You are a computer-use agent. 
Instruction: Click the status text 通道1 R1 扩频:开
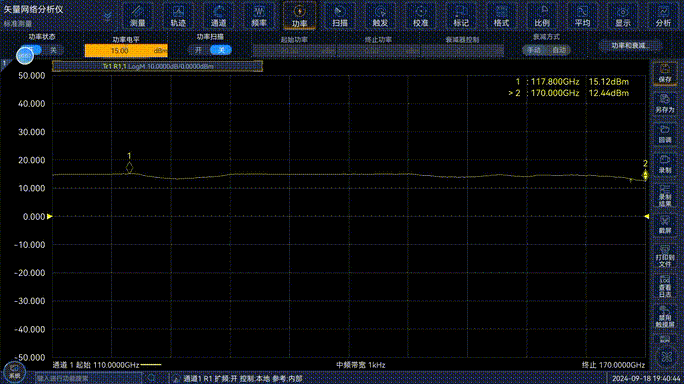coord(210,378)
